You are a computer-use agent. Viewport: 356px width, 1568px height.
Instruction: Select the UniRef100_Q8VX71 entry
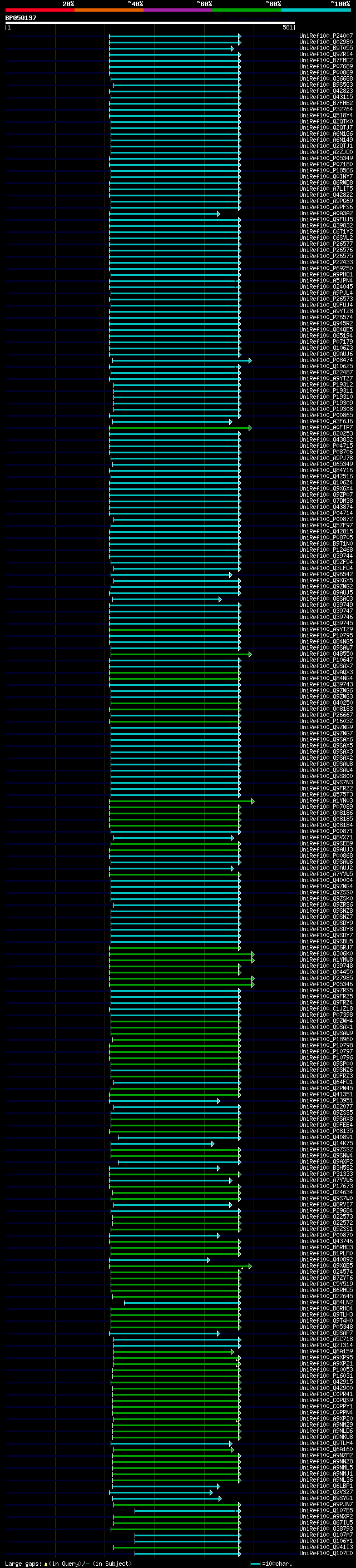tap(326, 838)
